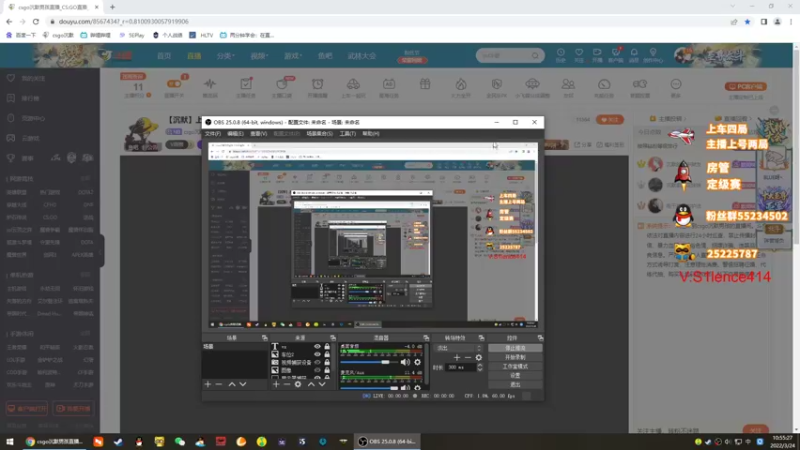Open transition properties gear icon
The width and height of the screenshot is (800, 450).
pos(479,358)
